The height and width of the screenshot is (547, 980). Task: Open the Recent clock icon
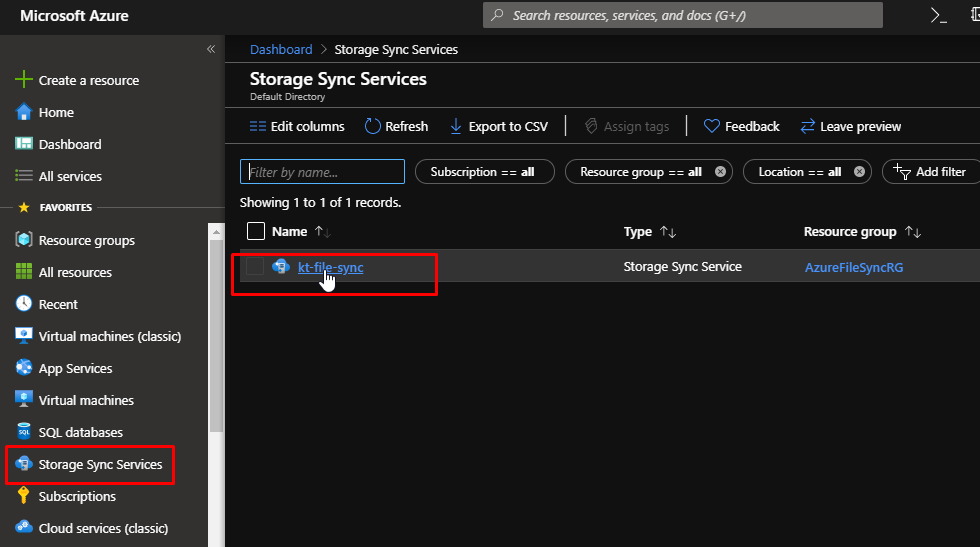(x=24, y=303)
